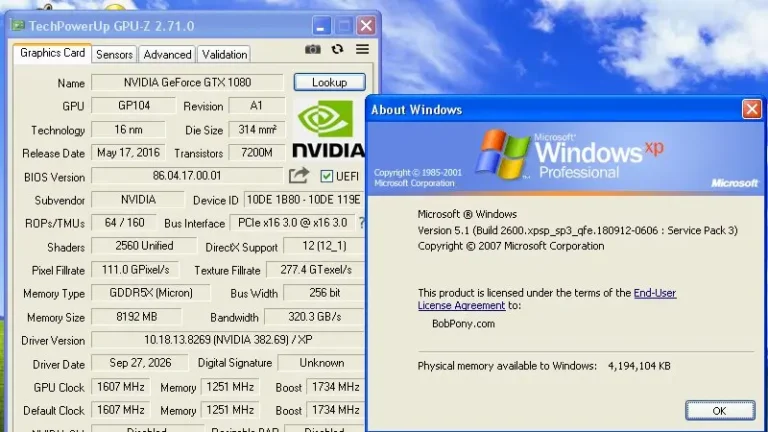Screen dimensions: 768x432
Task: Close the About Windows dialog
Action: click(752, 109)
